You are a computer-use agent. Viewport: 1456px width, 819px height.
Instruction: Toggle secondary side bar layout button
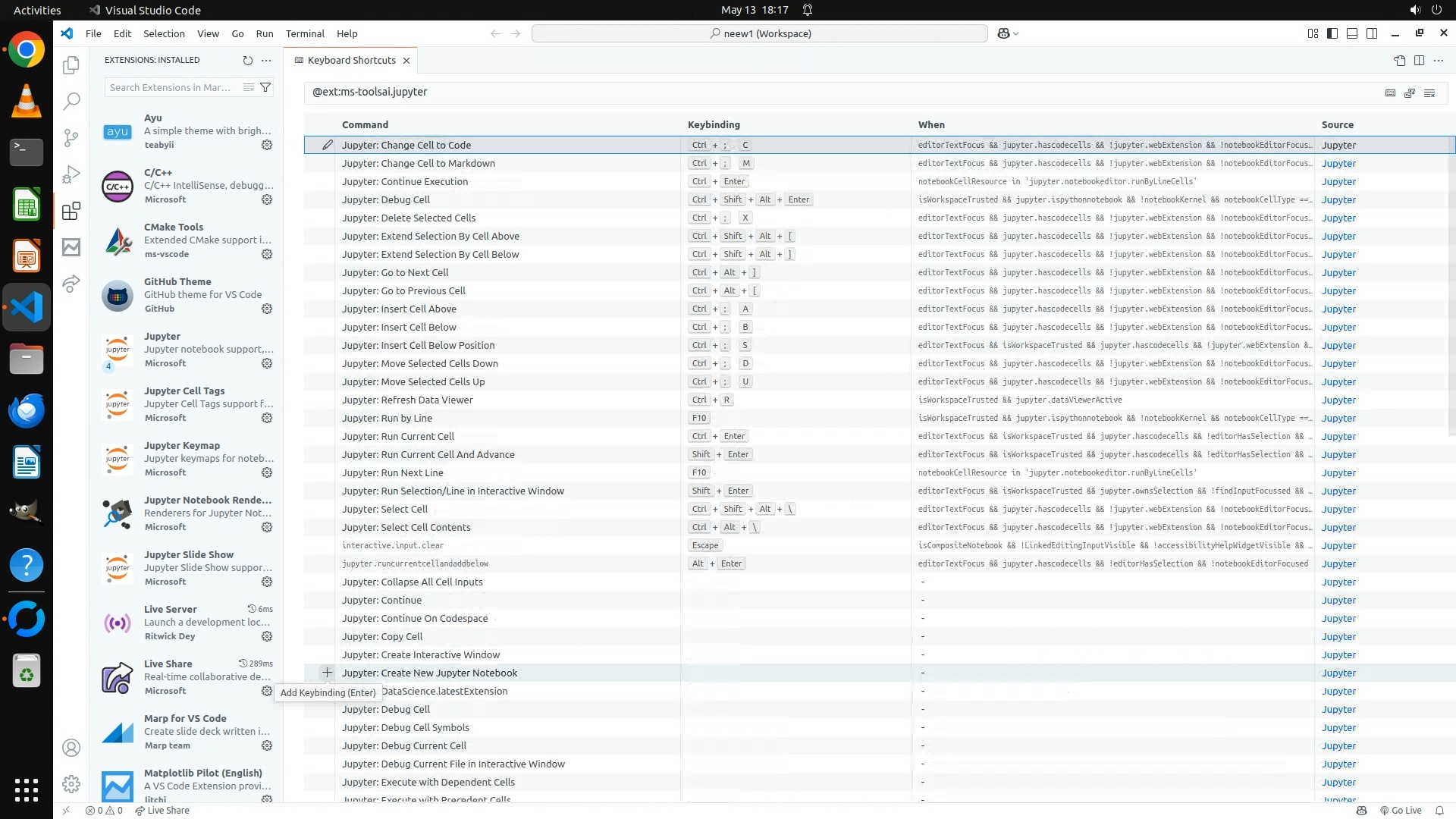[x=1372, y=33]
